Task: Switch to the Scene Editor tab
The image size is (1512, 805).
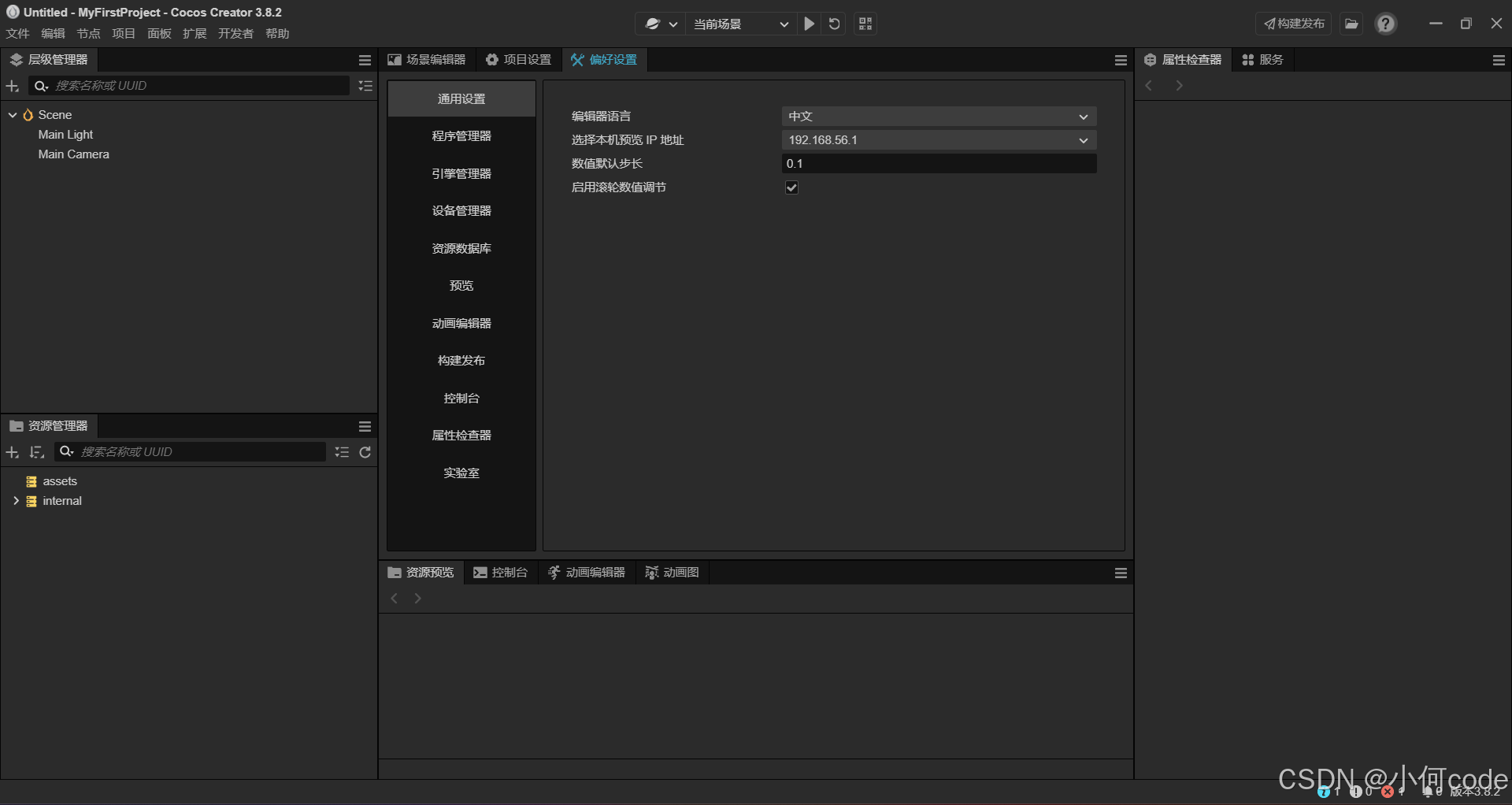Action: click(x=427, y=60)
